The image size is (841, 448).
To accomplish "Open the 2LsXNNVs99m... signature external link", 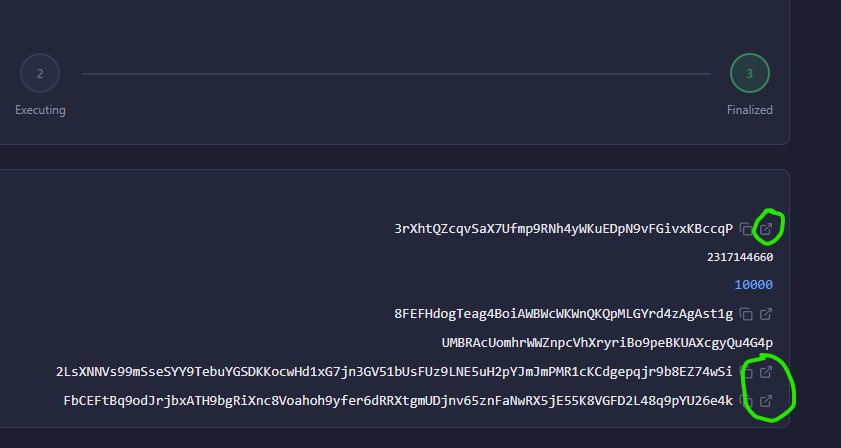I will 766,372.
